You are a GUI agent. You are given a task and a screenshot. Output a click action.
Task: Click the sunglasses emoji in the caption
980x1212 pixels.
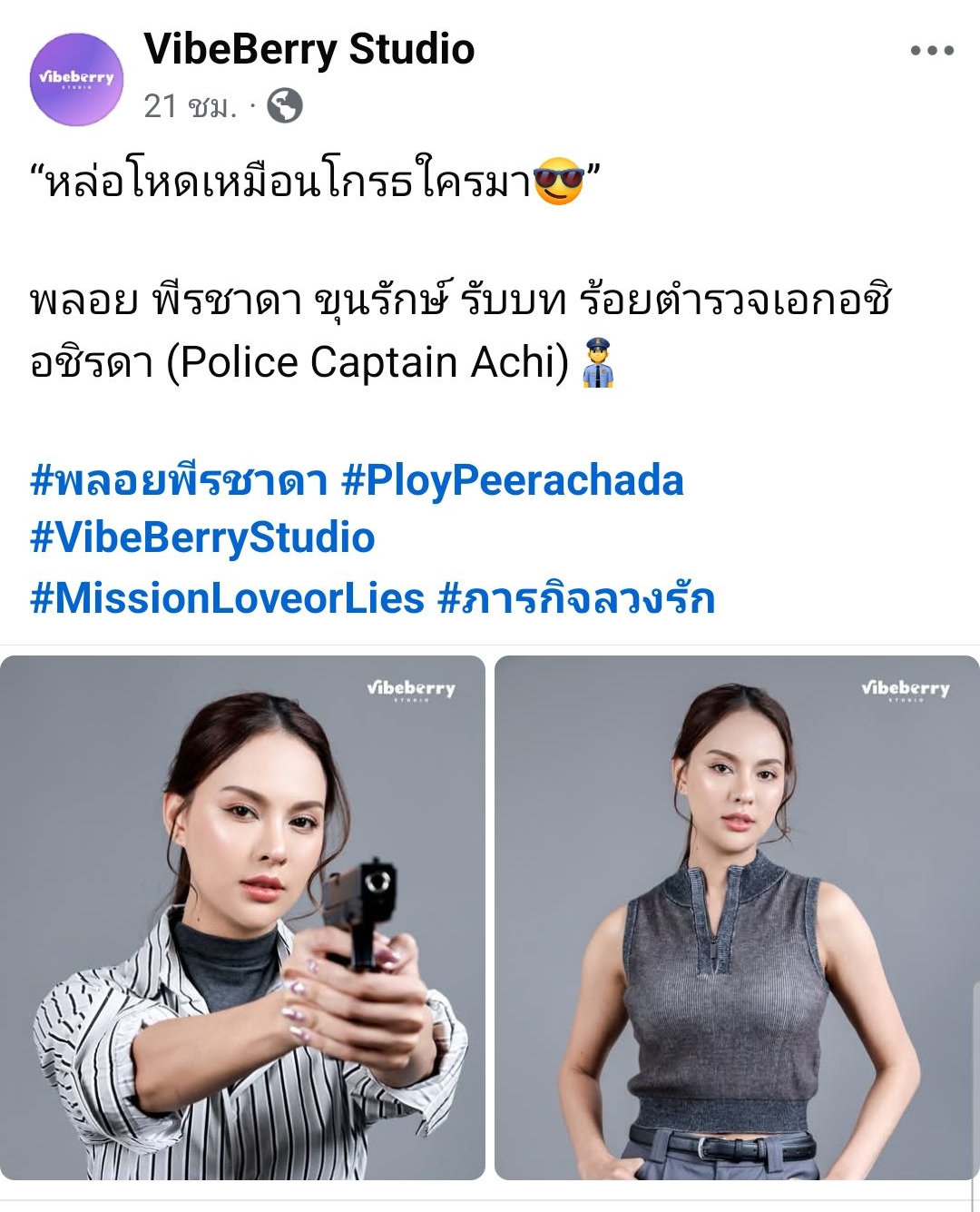point(558,182)
